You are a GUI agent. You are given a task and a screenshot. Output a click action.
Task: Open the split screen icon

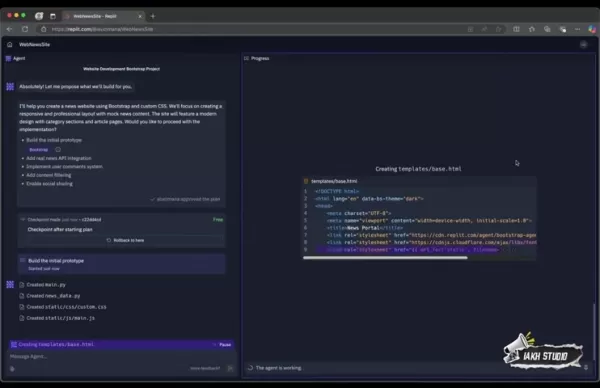pyautogui.click(x=516, y=29)
